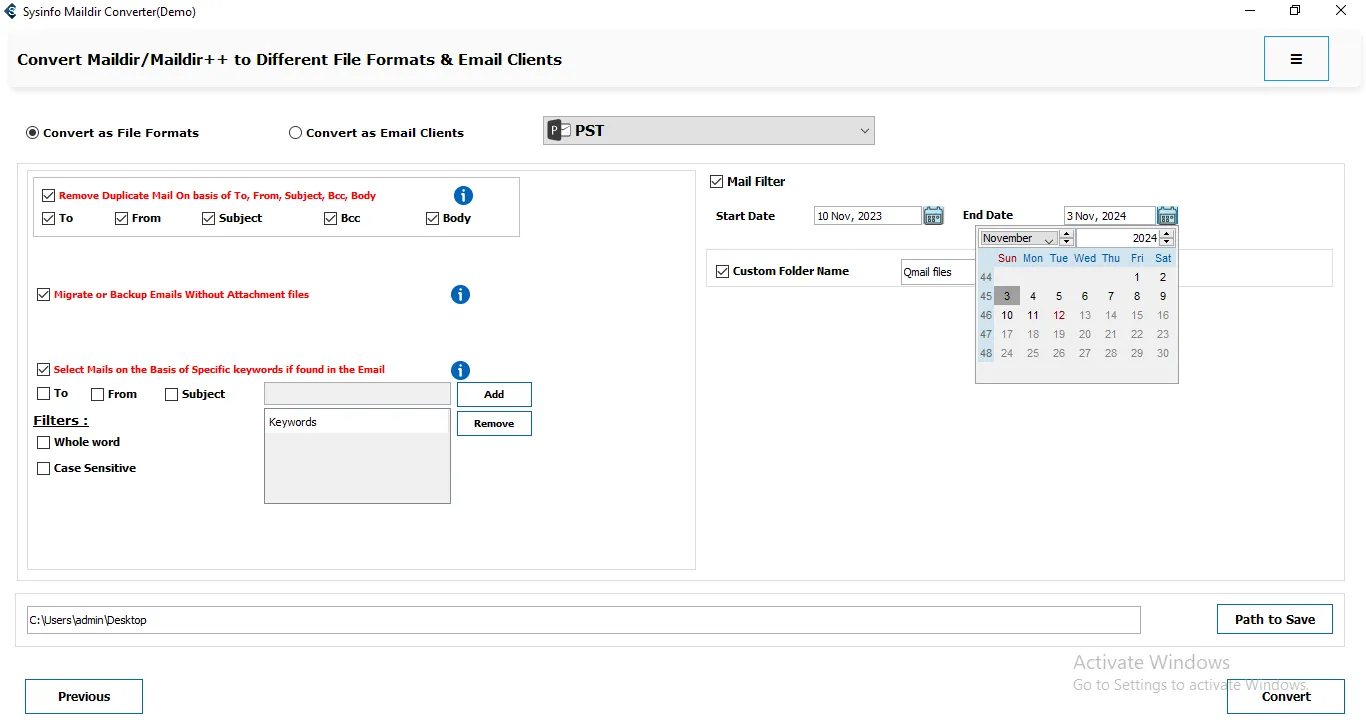Open the Start Date calendar picker icon
This screenshot has height=728, width=1366.
pos(933,216)
